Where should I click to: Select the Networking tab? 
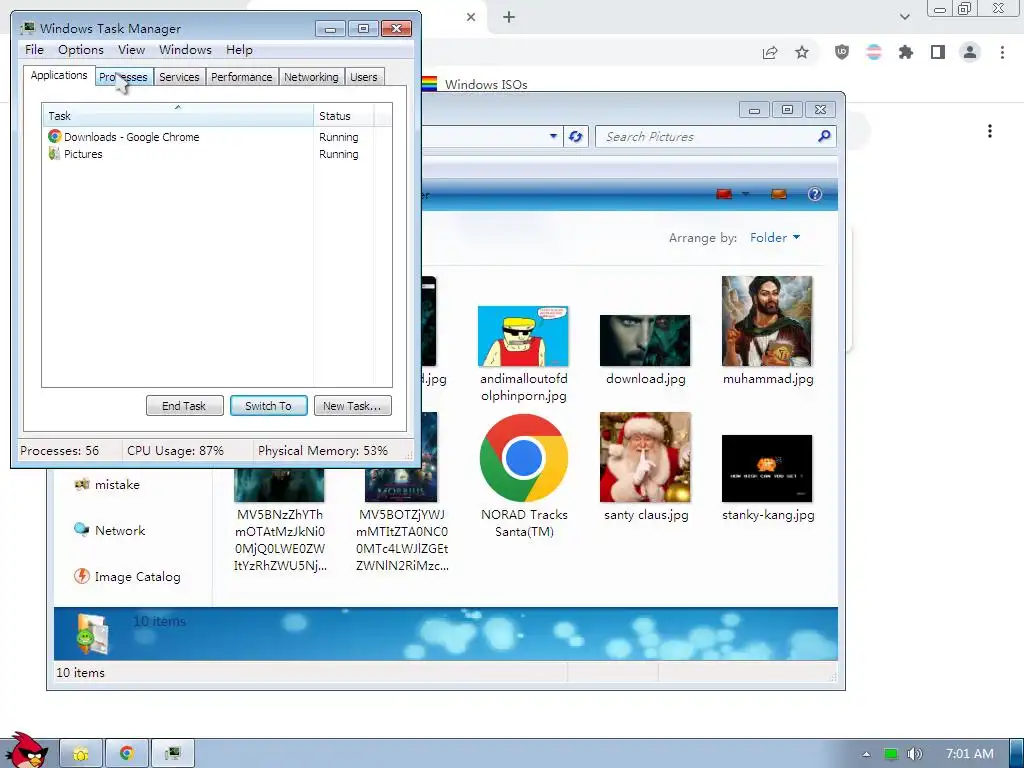coord(311,77)
